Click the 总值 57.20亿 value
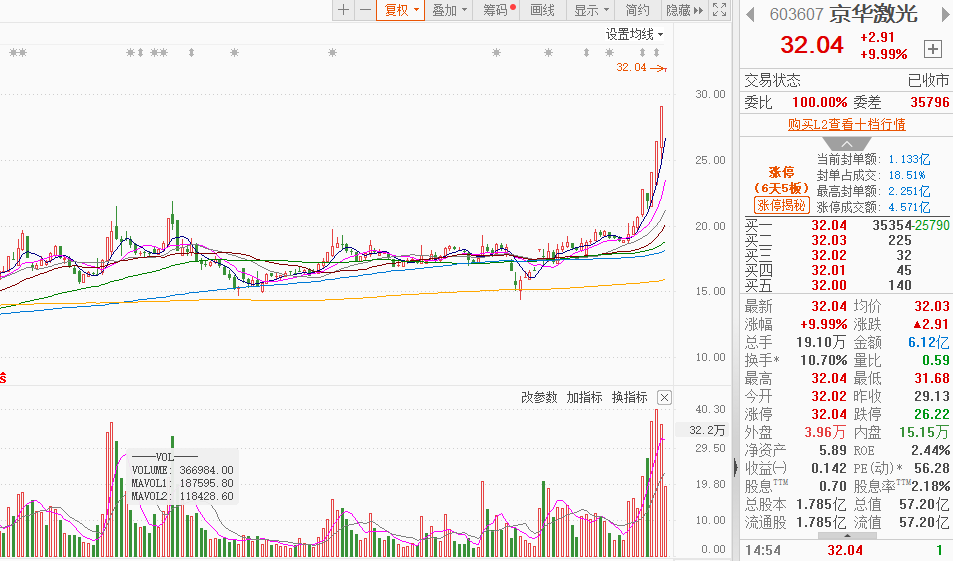Viewport: 953px width, 561px height. (x=924, y=504)
